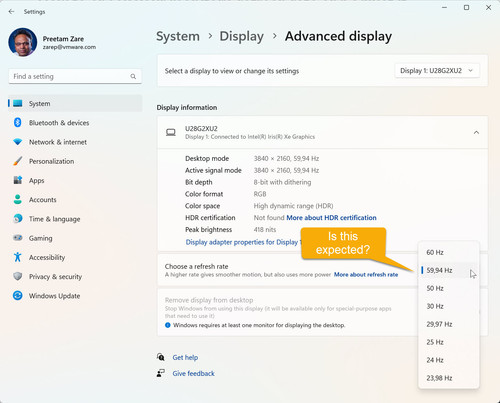Image resolution: width=500 pixels, height=403 pixels.
Task: Open Bluetooth & devices settings
Action: tap(75, 123)
